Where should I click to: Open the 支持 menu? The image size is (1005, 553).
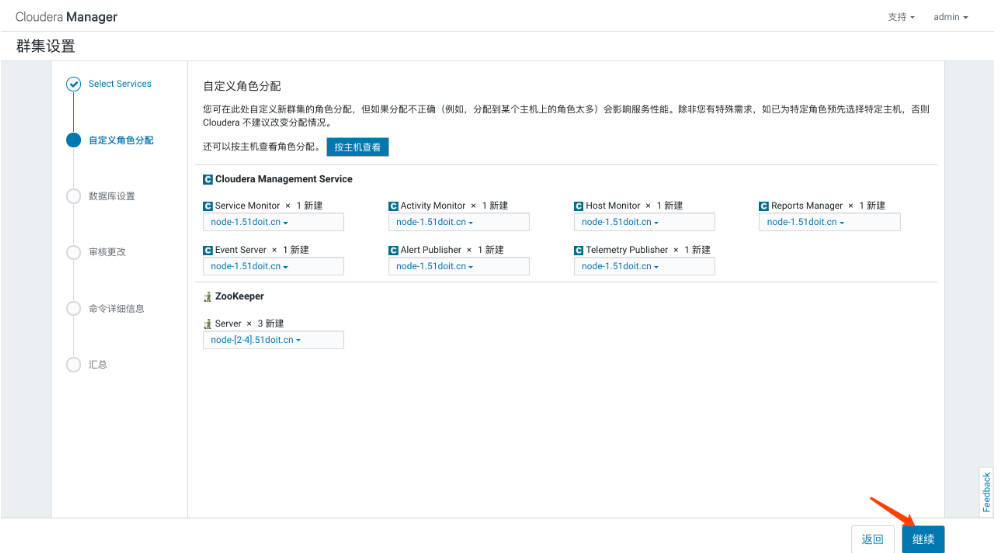(x=901, y=17)
